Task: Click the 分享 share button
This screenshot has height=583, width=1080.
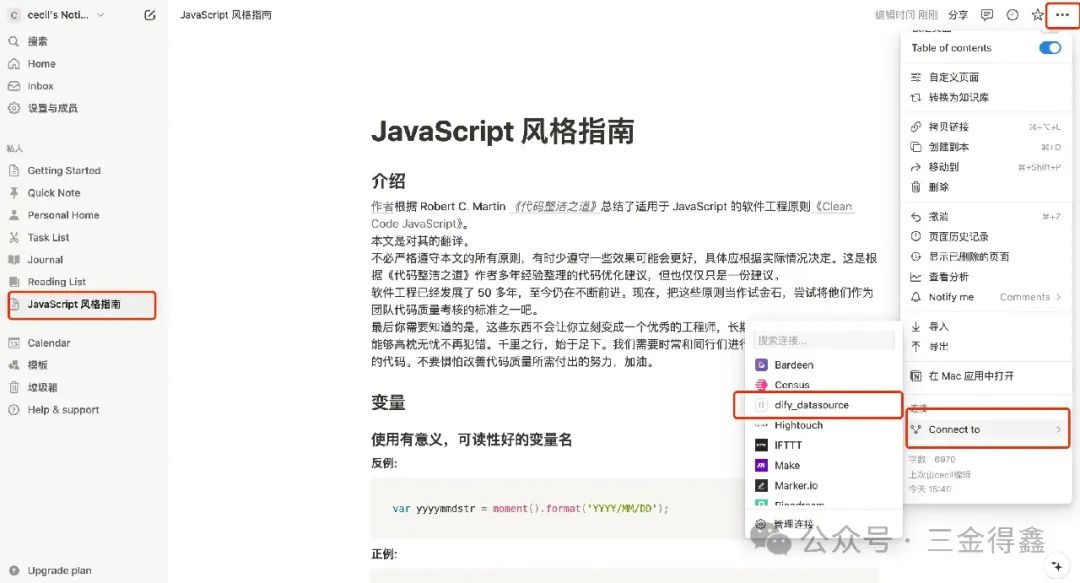Action: click(957, 15)
